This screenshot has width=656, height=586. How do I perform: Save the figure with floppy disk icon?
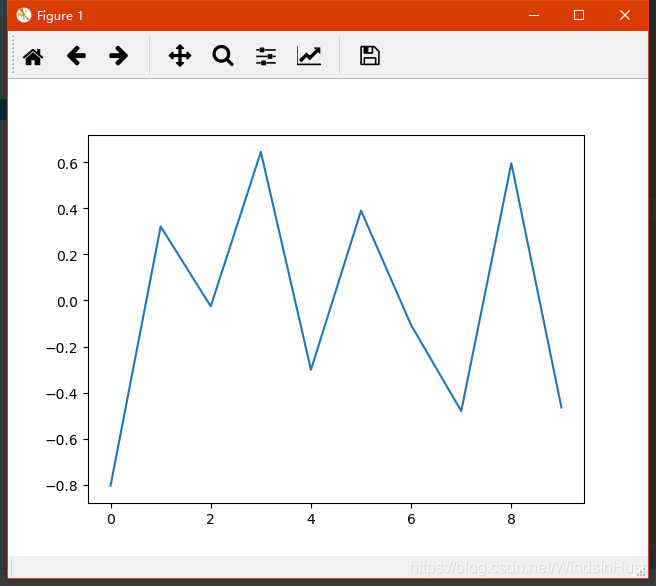pyautogui.click(x=370, y=56)
